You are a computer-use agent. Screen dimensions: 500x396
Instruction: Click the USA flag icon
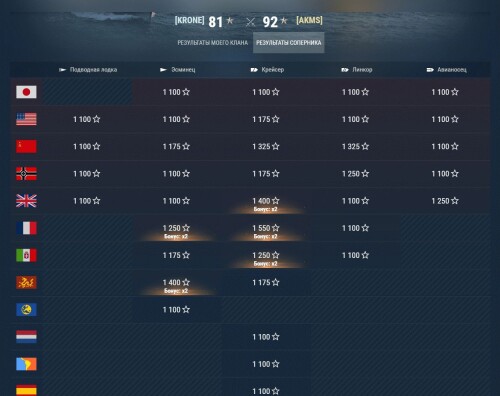click(26, 119)
